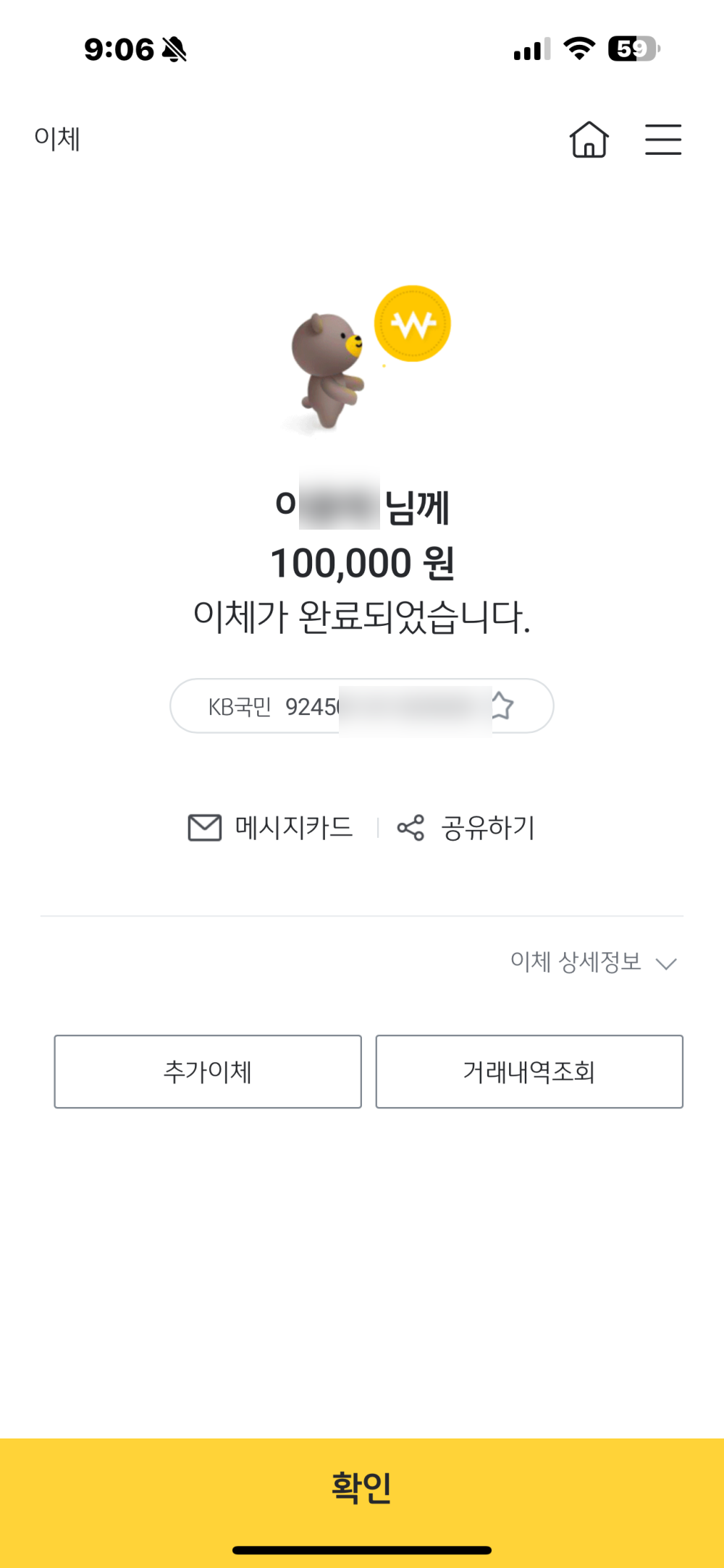Tap the battery indicator icon
724x1568 pixels.
tap(633, 48)
